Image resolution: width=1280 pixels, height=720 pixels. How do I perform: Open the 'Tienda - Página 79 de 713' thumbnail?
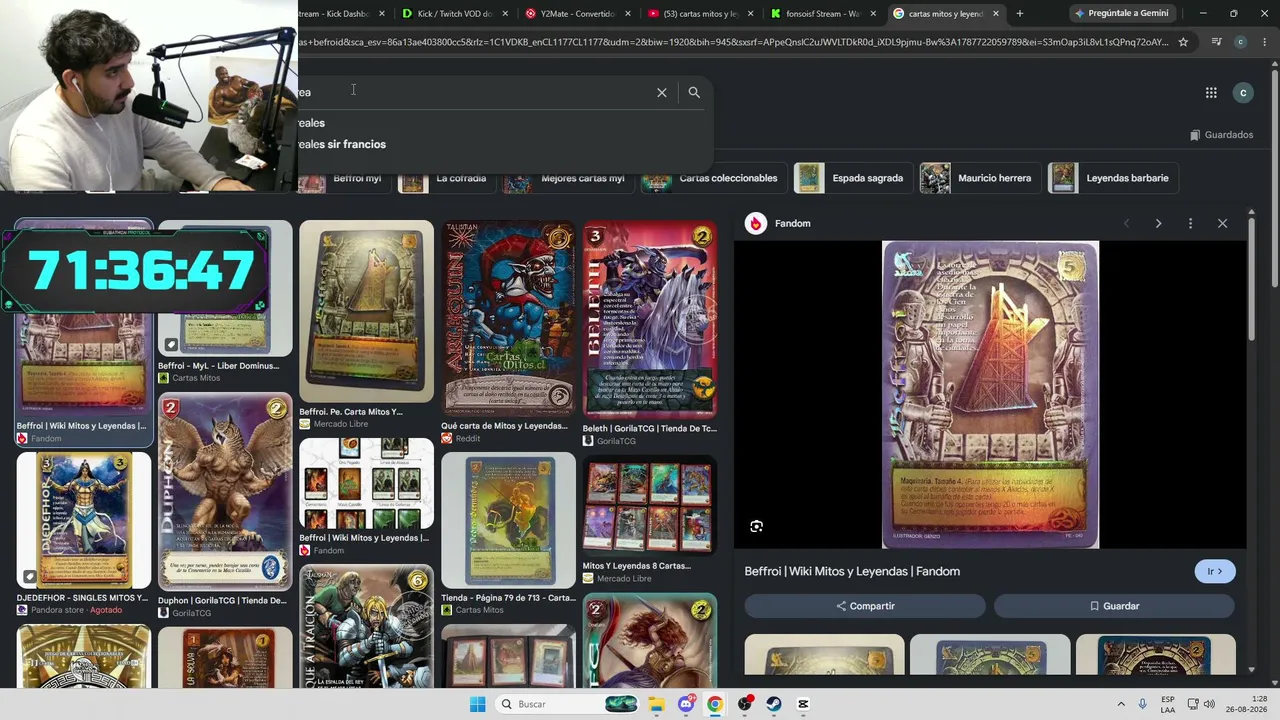(509, 520)
